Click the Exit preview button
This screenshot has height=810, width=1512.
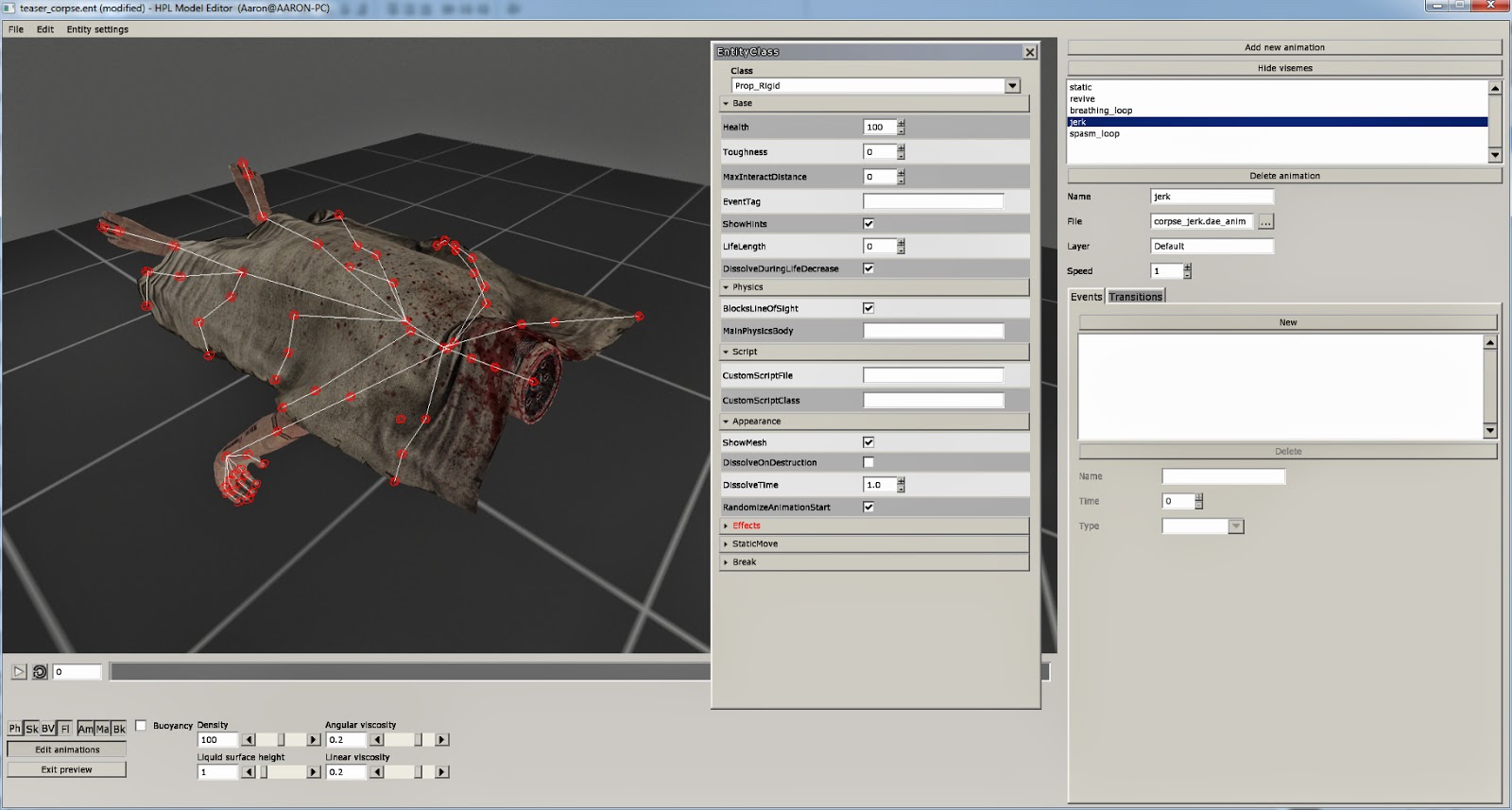[67, 769]
